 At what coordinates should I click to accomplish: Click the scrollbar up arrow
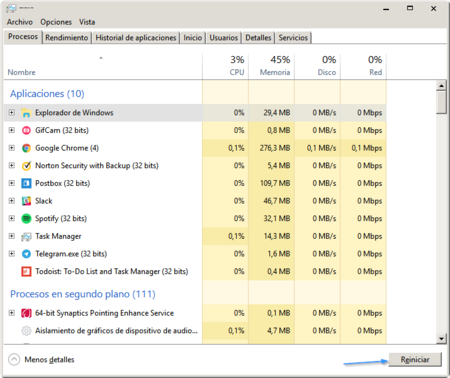[x=441, y=86]
